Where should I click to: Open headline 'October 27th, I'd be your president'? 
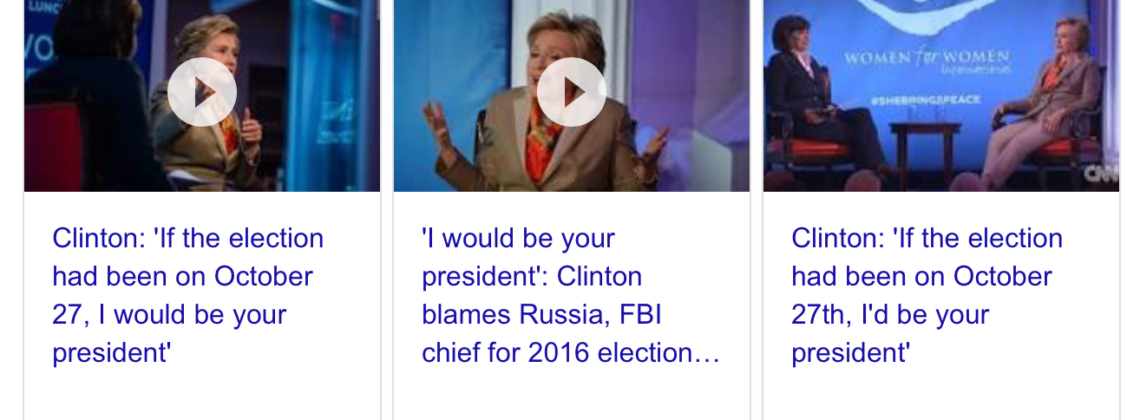click(x=927, y=296)
